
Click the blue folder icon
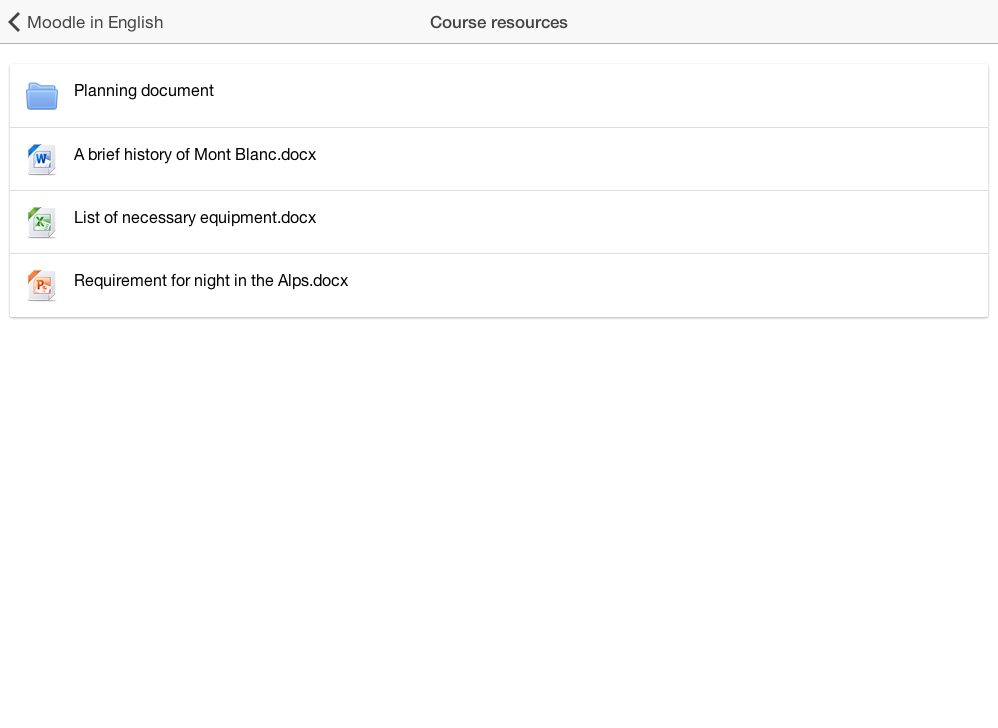tap(42, 96)
